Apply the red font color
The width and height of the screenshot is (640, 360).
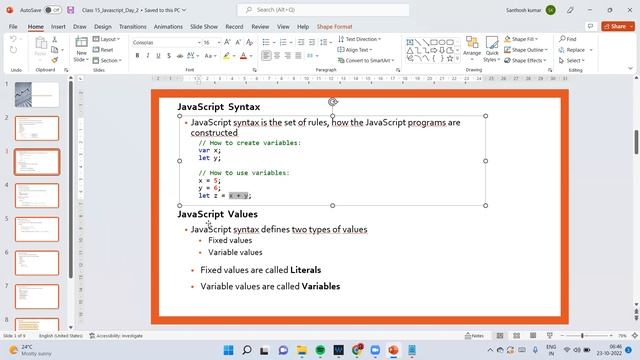coord(243,56)
